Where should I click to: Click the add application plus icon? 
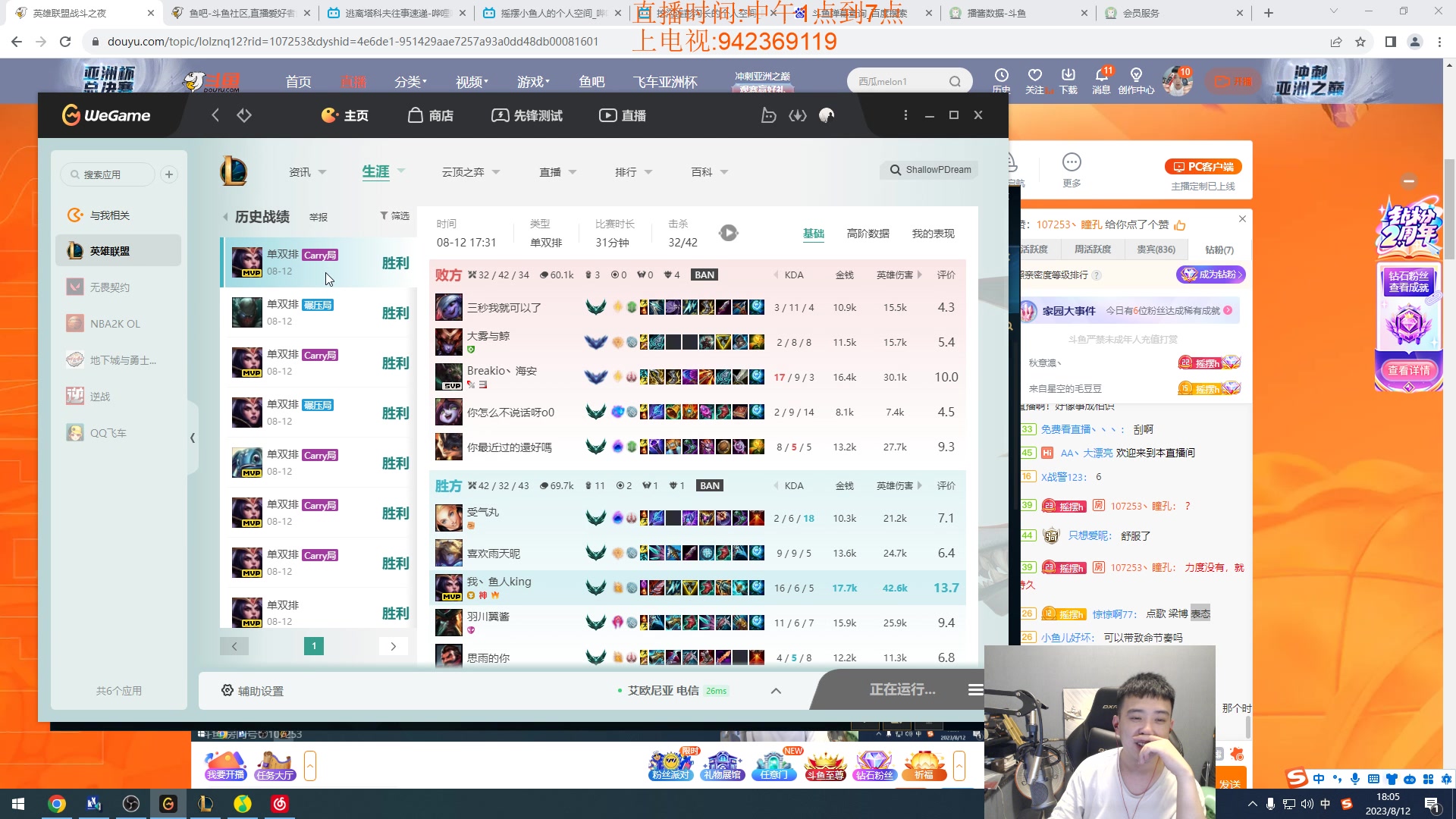point(169,174)
